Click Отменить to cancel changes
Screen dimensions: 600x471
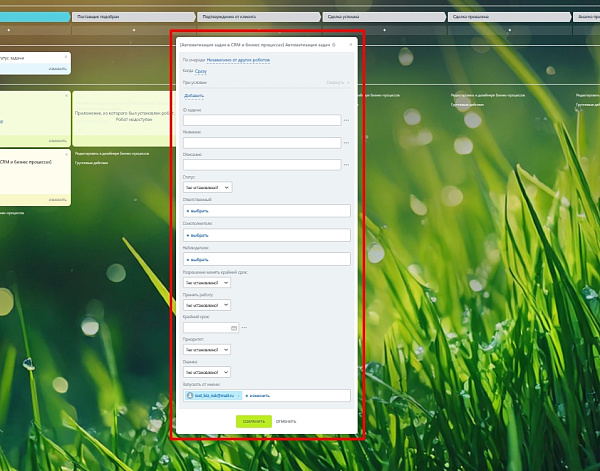pyautogui.click(x=286, y=421)
